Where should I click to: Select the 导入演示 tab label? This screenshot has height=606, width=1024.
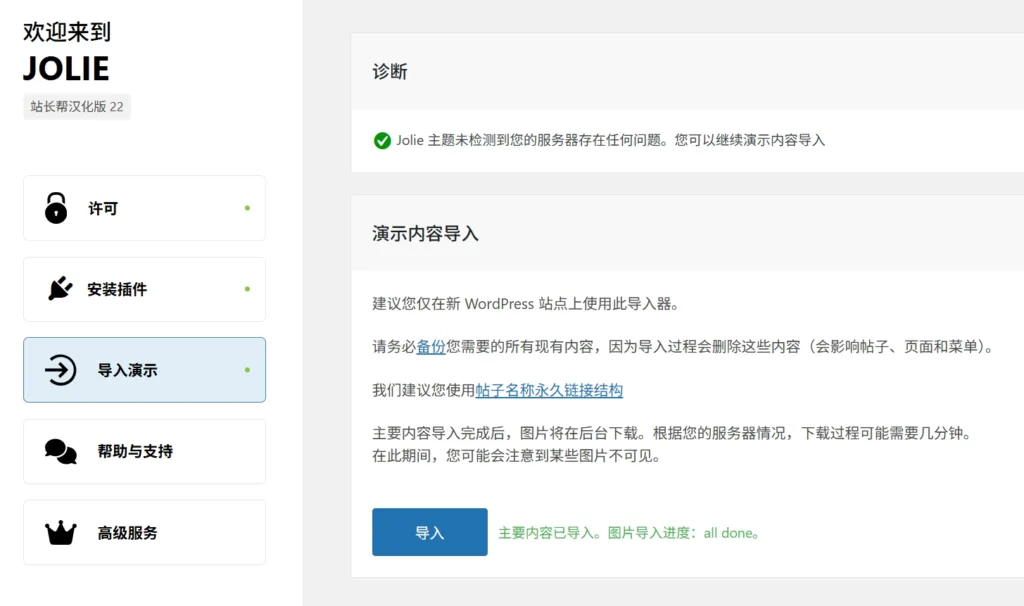(127, 371)
